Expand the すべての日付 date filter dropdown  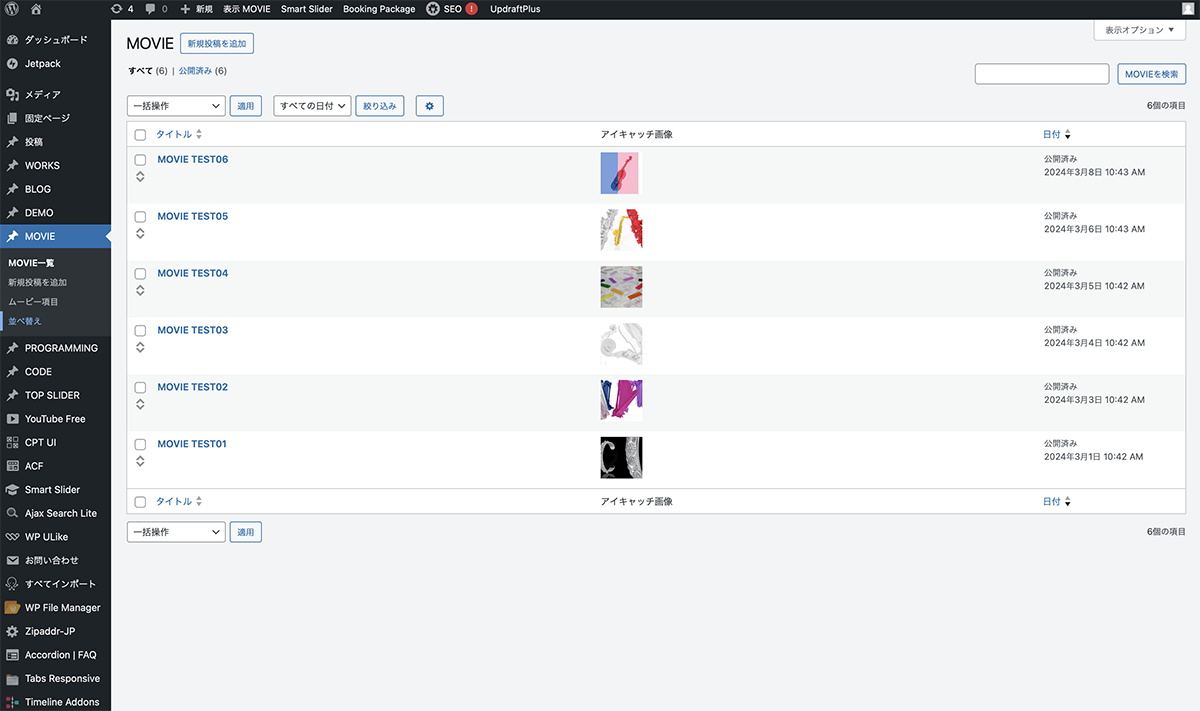312,106
